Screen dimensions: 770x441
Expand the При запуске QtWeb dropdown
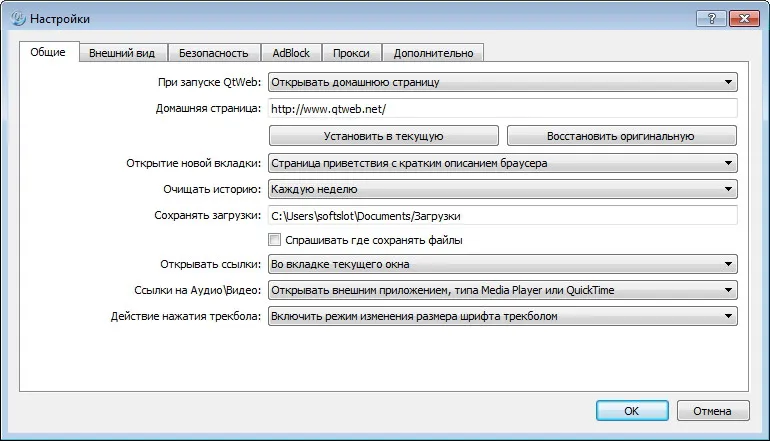click(x=502, y=82)
